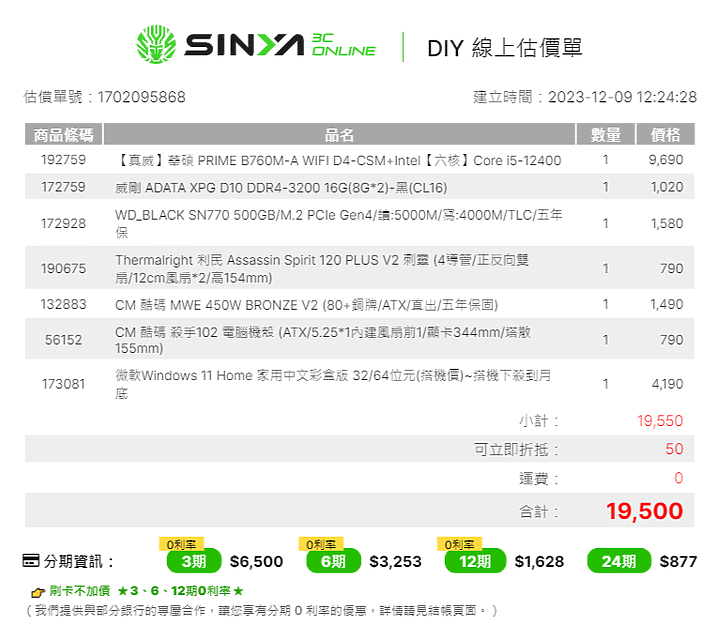720x641 pixels.
Task: Click the 價格 column header
Action: (665, 135)
